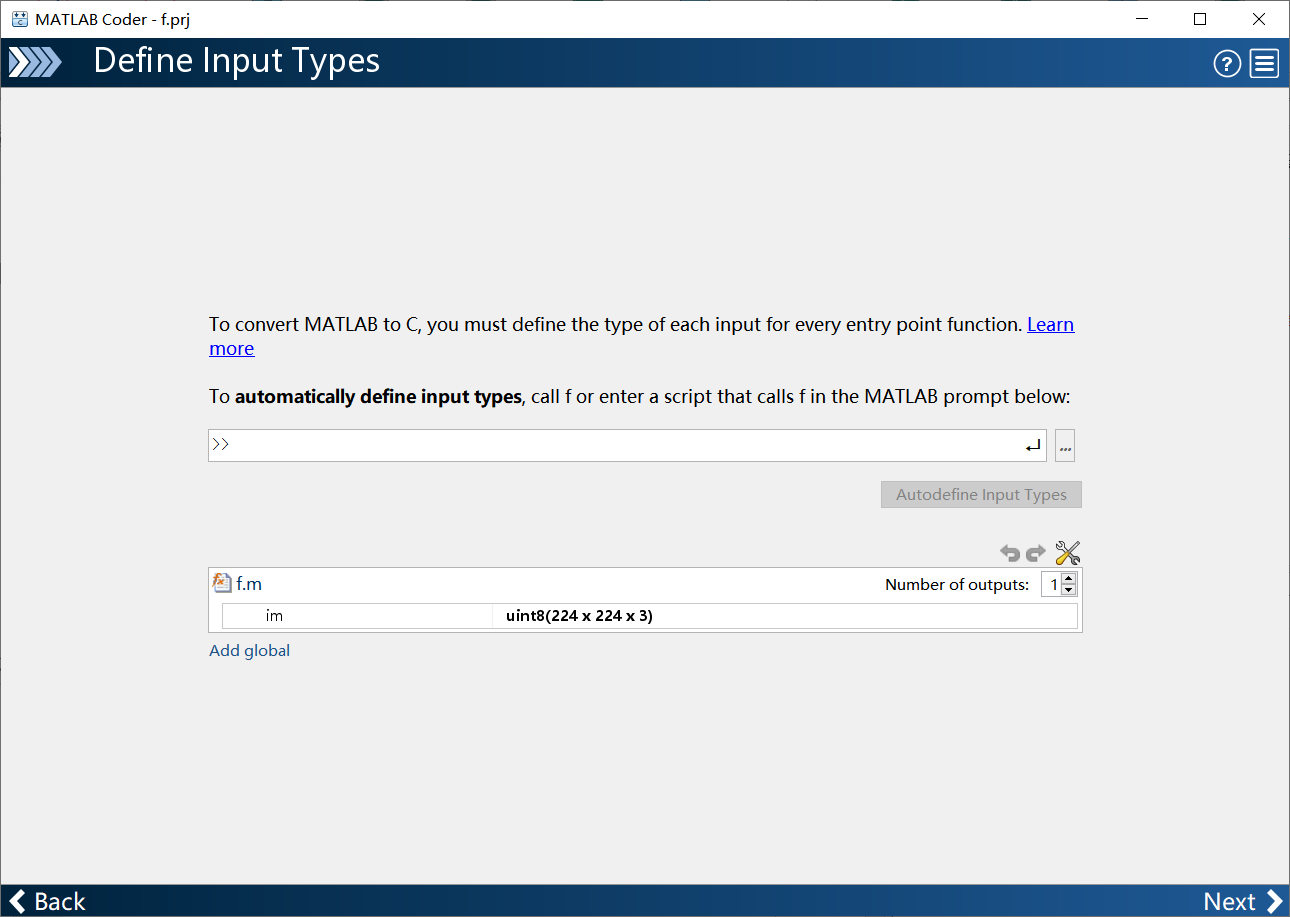Minimize the MATLAB Coder window
Viewport: 1290px width, 917px height.
pyautogui.click(x=1141, y=19)
